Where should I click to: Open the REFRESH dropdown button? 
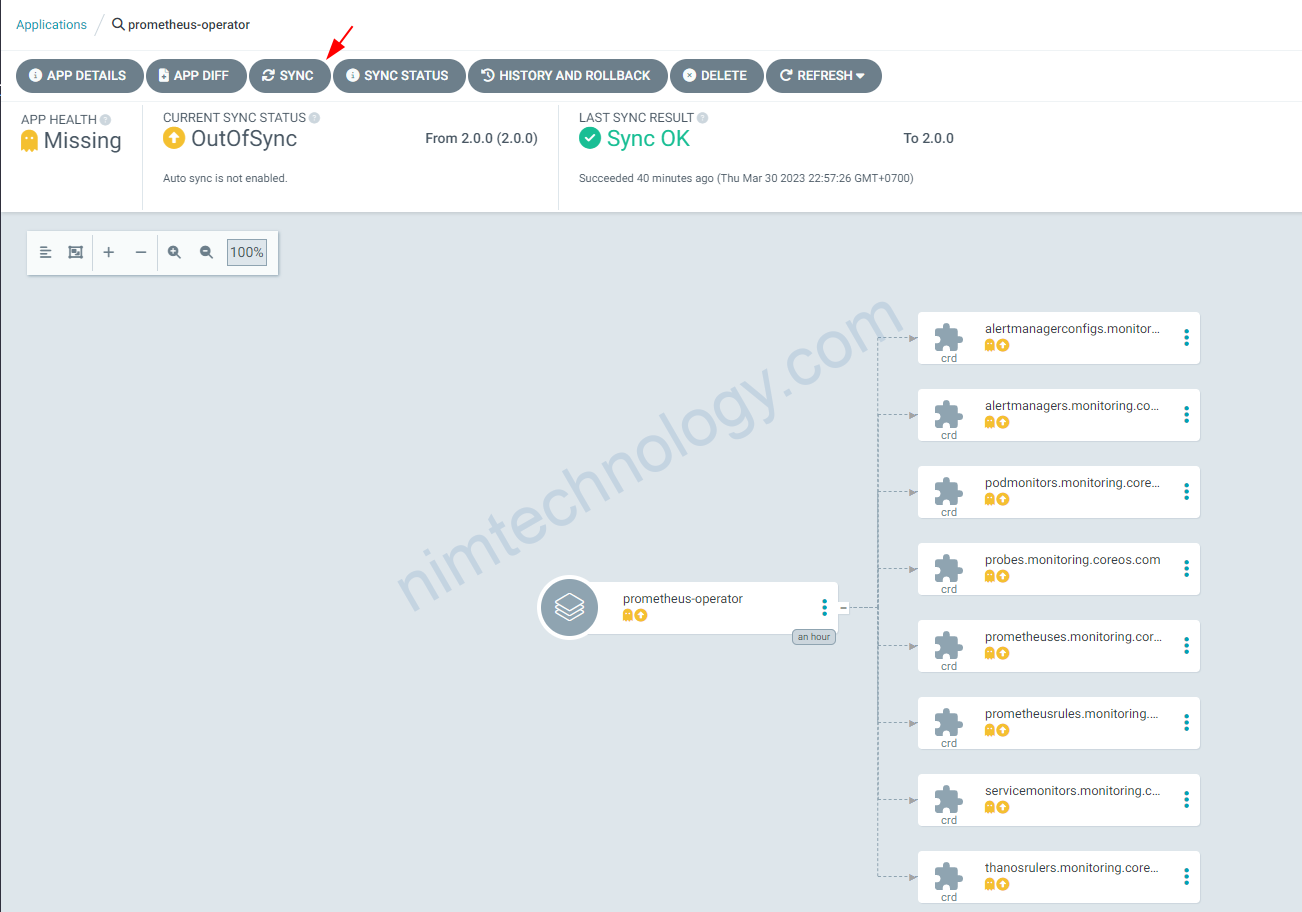(x=823, y=76)
